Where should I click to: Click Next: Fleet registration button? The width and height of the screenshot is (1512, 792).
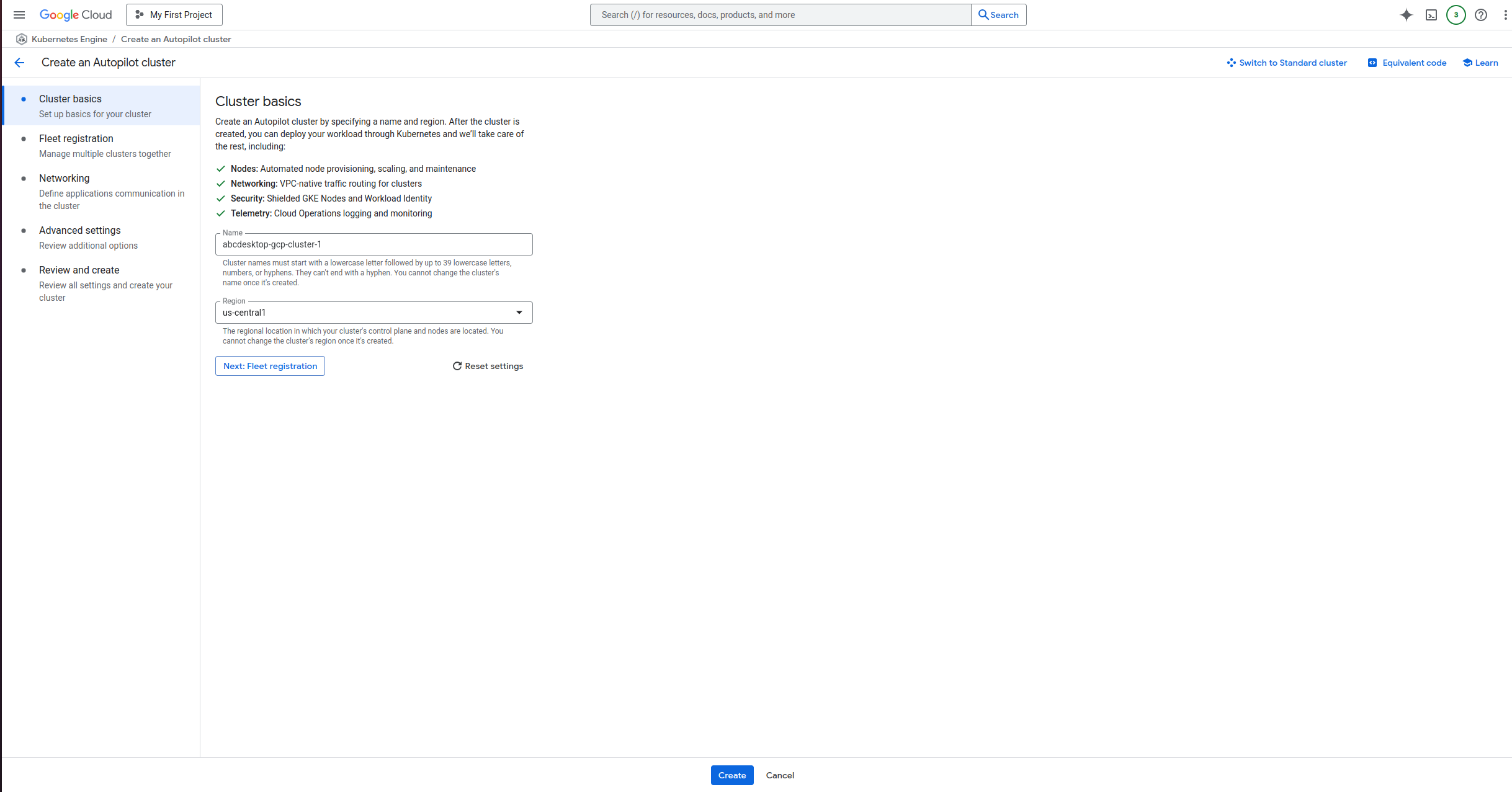(x=270, y=366)
